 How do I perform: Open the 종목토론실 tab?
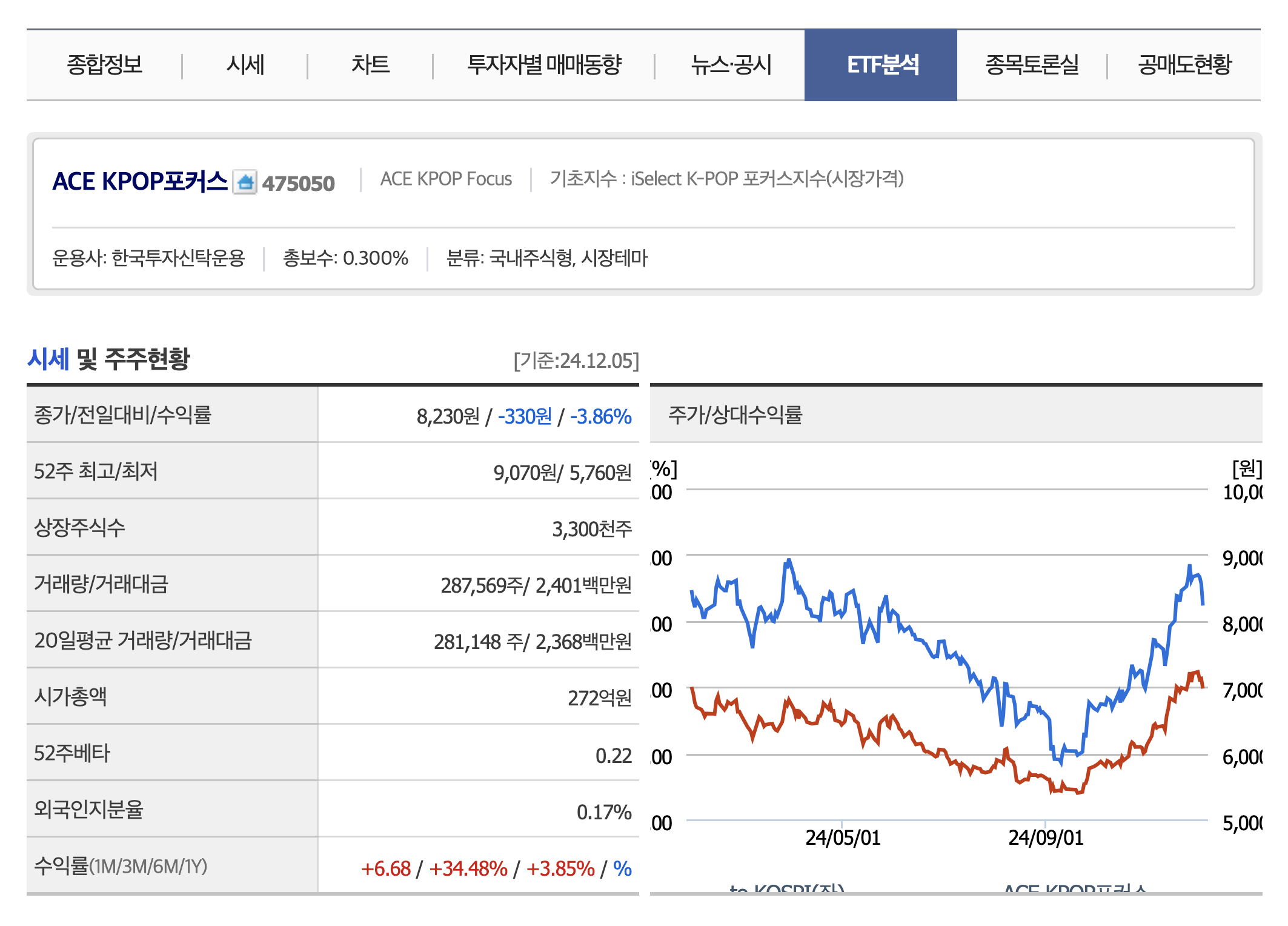[1032, 65]
